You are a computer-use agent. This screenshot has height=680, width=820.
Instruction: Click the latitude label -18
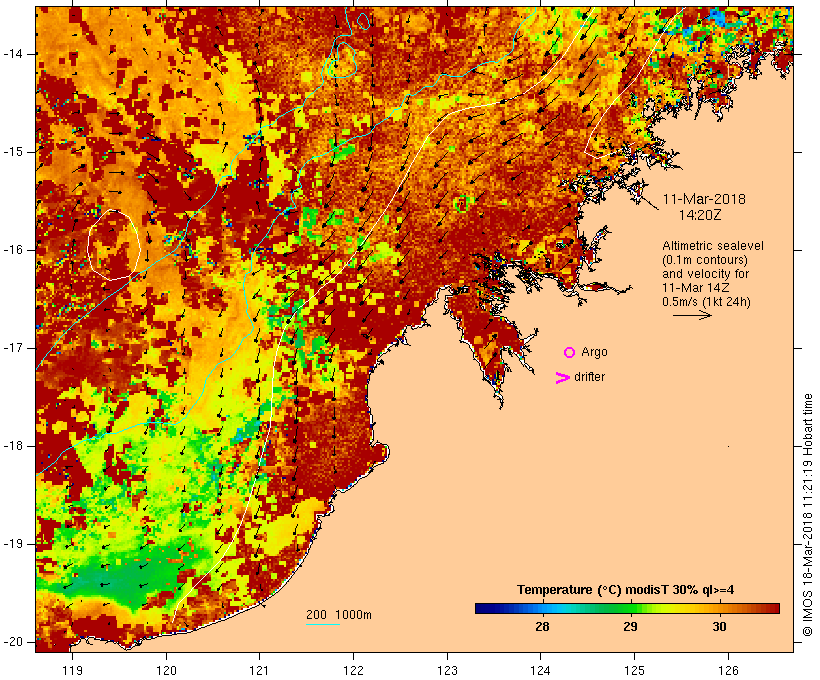(13, 446)
